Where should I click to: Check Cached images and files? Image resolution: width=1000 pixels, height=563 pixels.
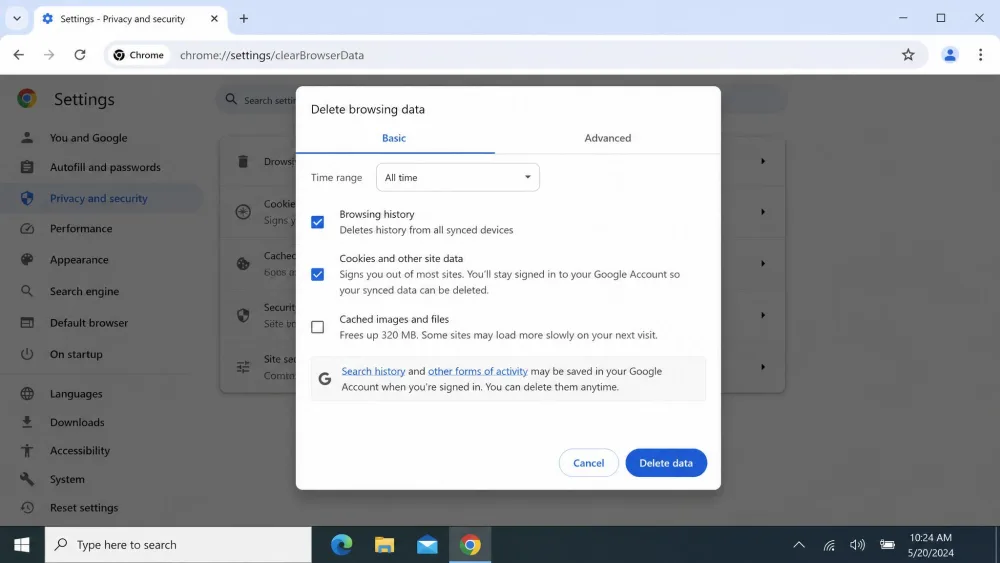(318, 327)
